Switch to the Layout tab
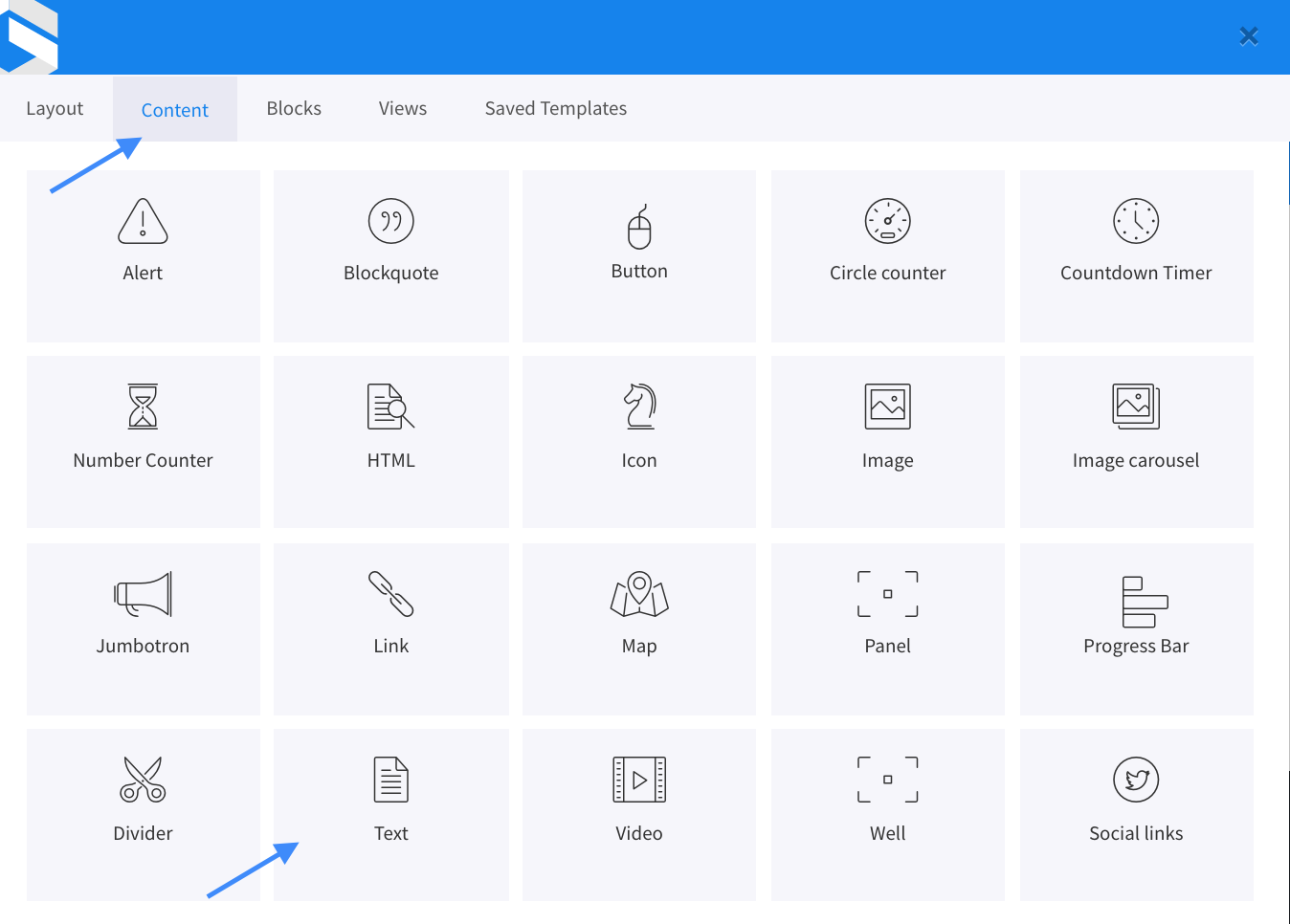The height and width of the screenshot is (924, 1290). coord(55,108)
